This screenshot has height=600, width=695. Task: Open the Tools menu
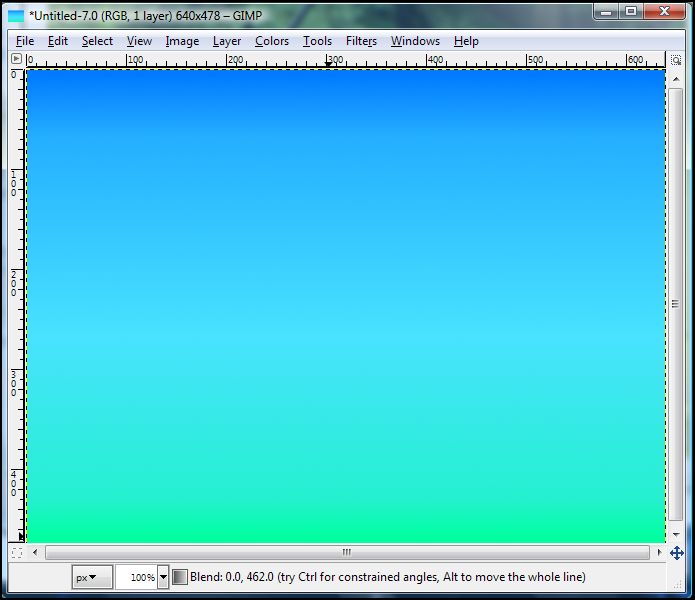(x=317, y=41)
